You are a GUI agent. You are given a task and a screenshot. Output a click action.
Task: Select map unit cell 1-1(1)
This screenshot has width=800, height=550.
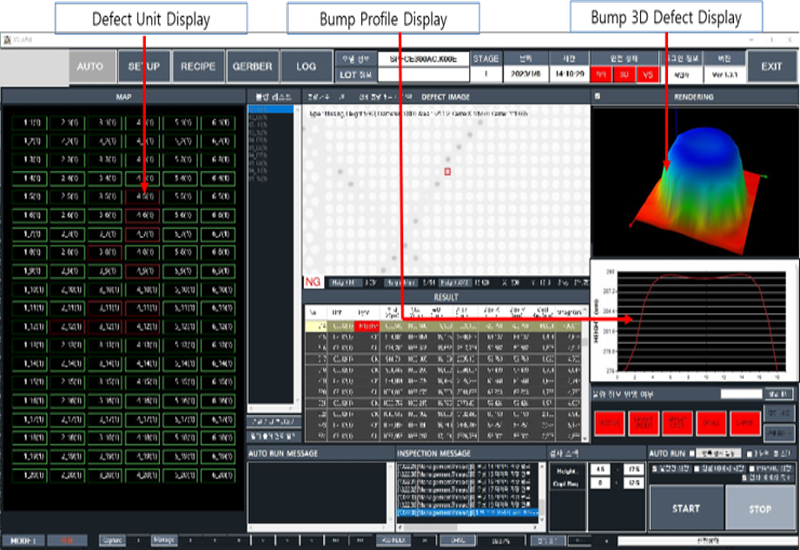[33, 123]
